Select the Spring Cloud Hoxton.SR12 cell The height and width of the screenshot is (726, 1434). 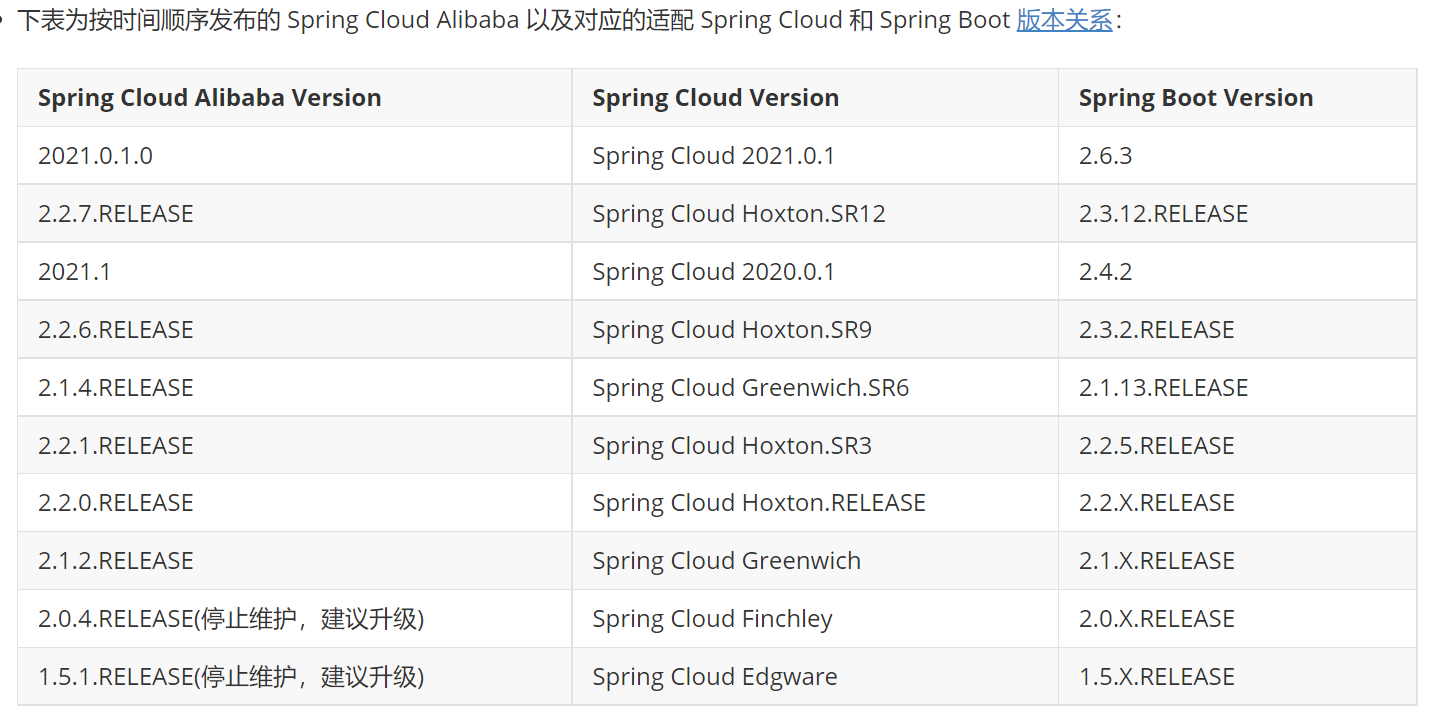815,214
